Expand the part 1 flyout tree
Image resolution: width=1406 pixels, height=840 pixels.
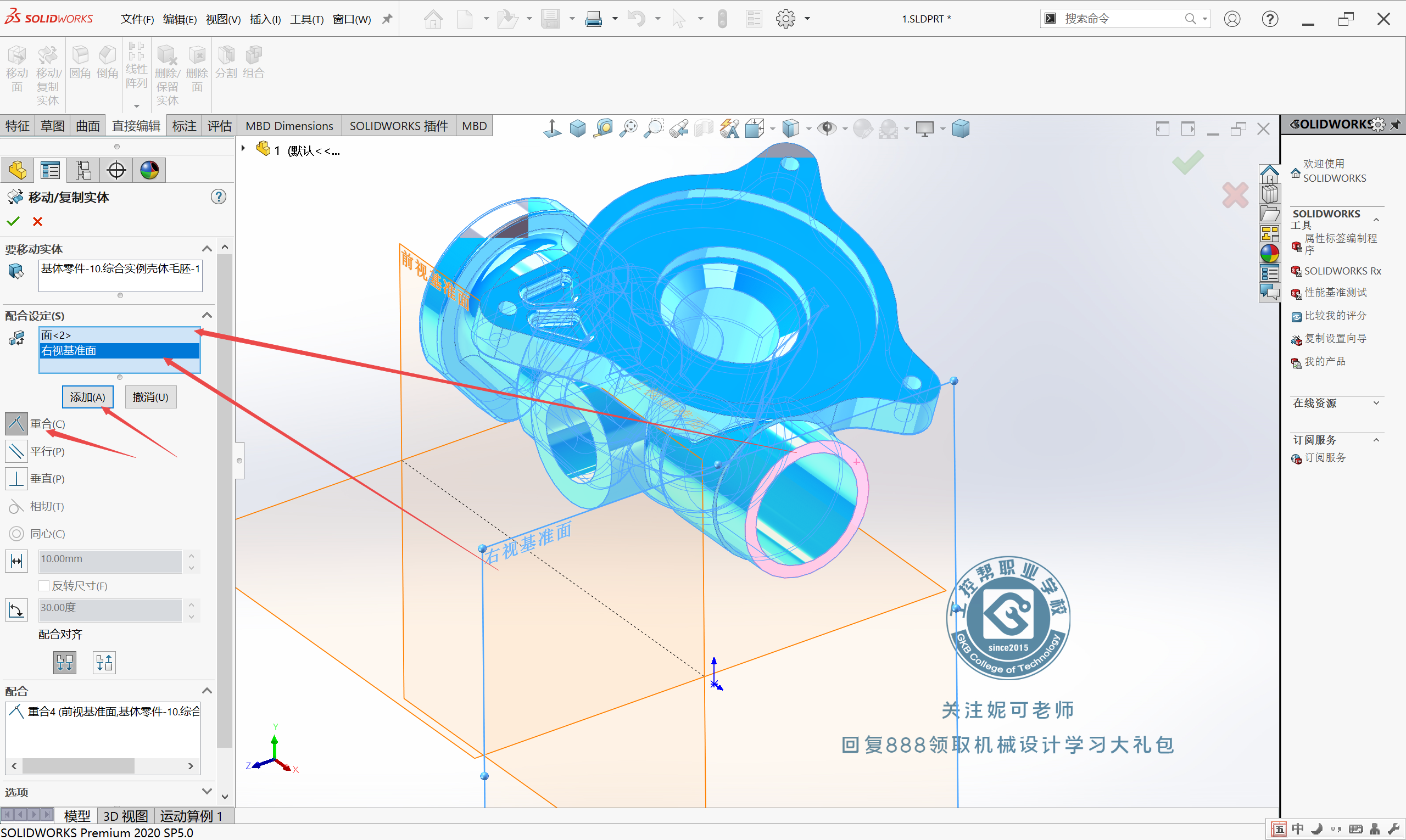point(243,149)
